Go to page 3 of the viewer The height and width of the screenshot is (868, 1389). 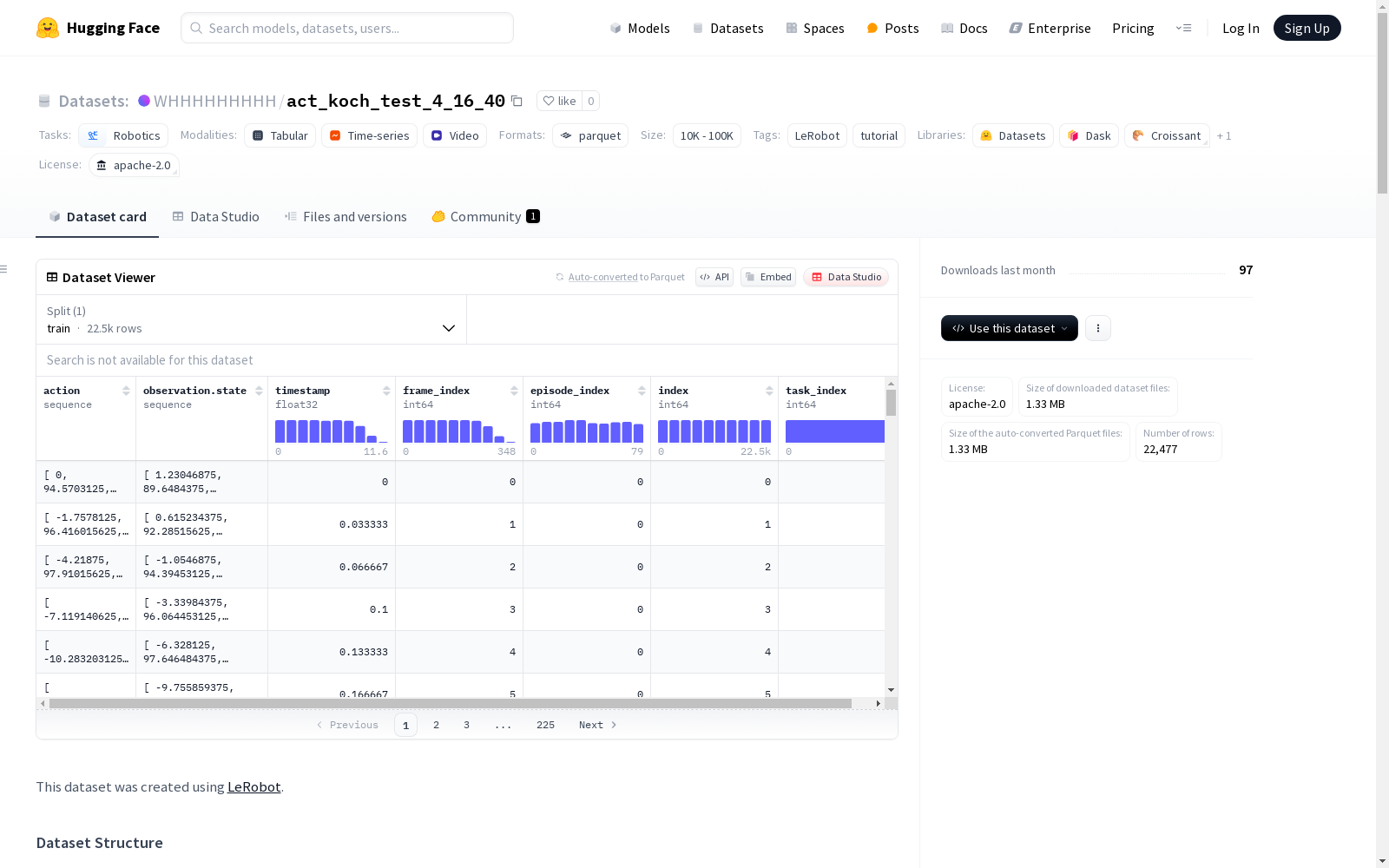(x=466, y=725)
